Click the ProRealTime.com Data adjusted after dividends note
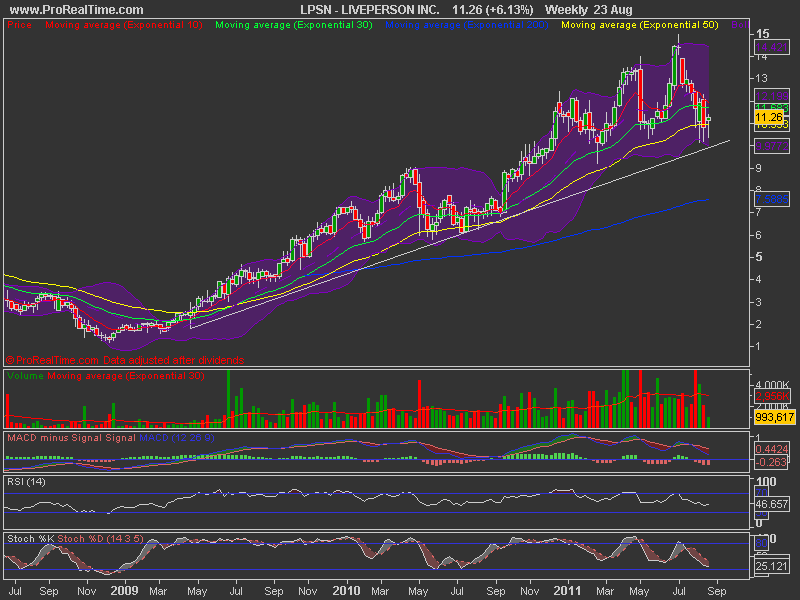Viewport: 800px width, 600px height. coord(125,360)
